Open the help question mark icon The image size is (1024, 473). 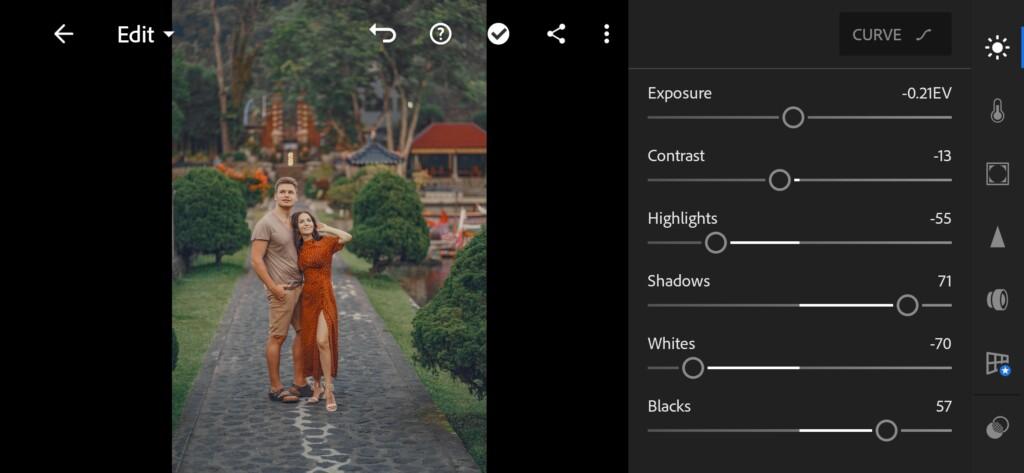[x=441, y=34]
